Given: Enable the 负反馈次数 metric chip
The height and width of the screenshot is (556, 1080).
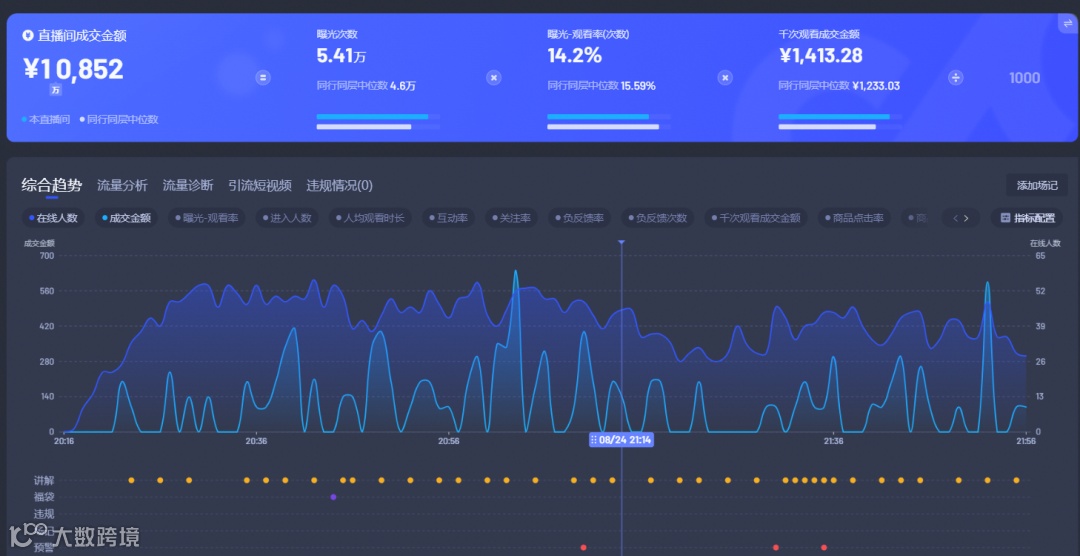Looking at the screenshot, I should coord(658,218).
